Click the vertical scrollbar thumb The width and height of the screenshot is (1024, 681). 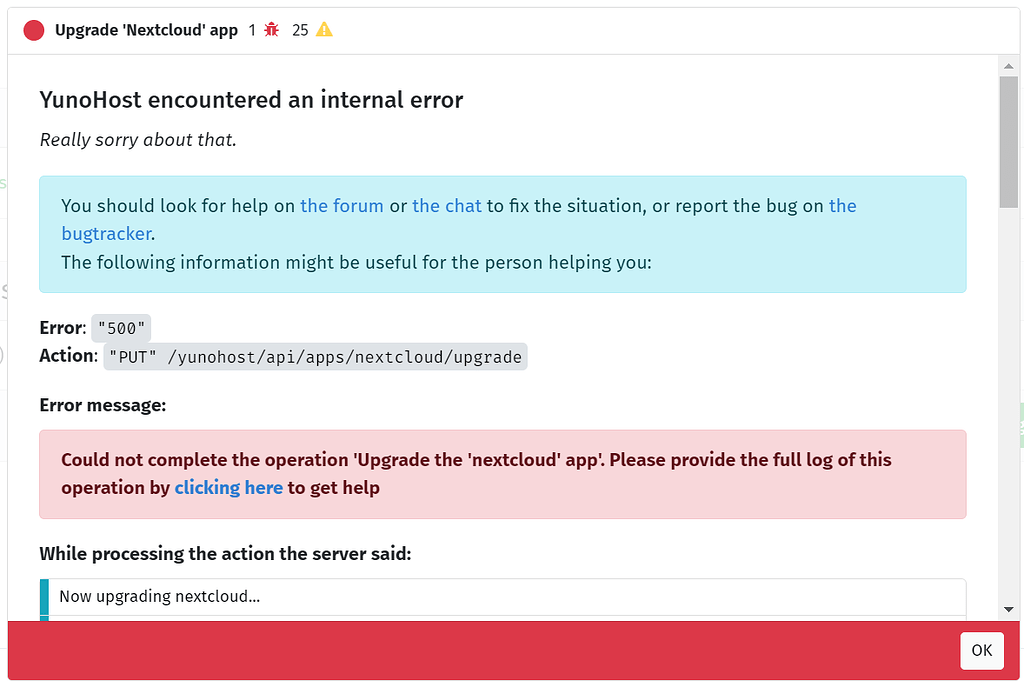1008,140
